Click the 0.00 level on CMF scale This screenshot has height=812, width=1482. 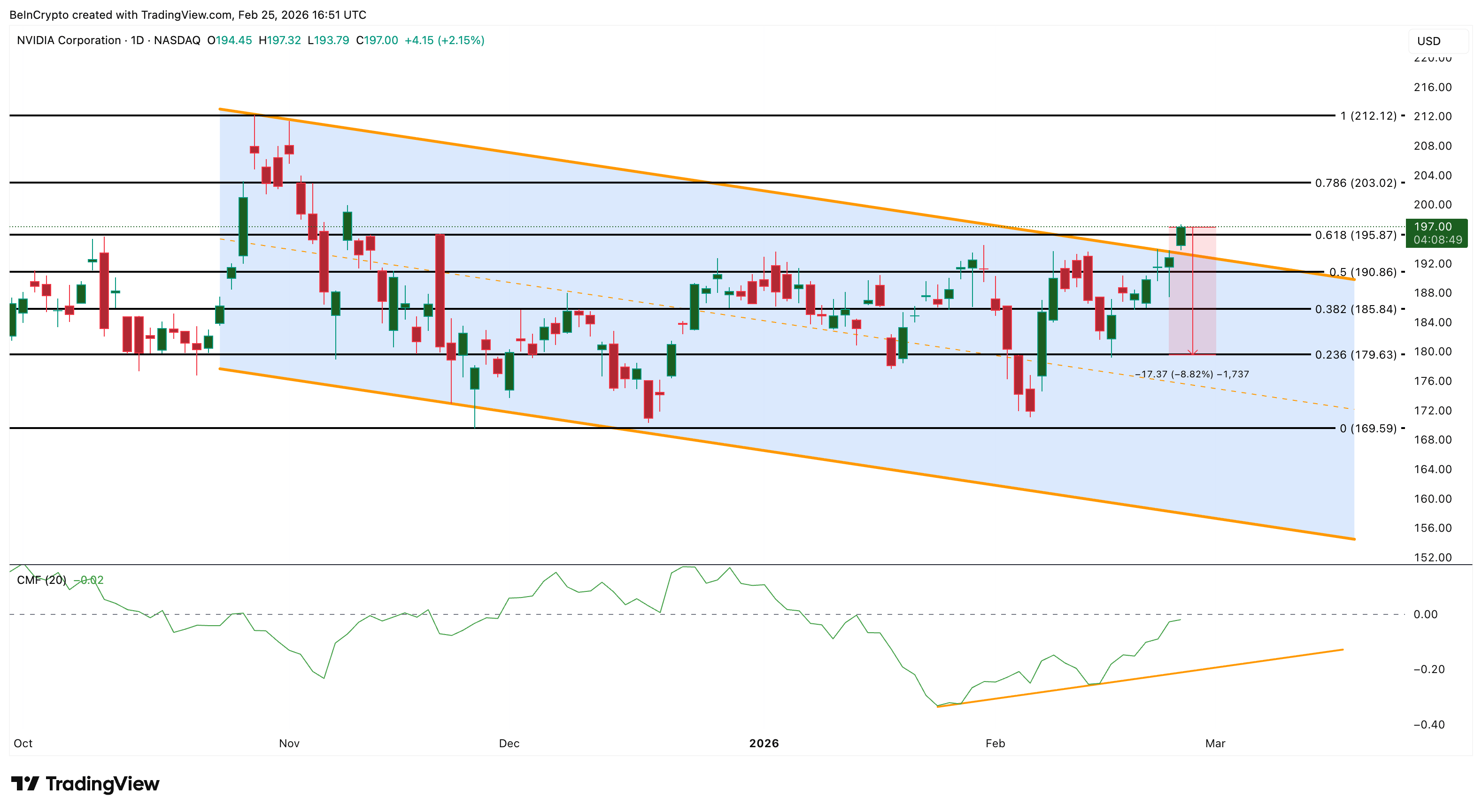(1425, 614)
